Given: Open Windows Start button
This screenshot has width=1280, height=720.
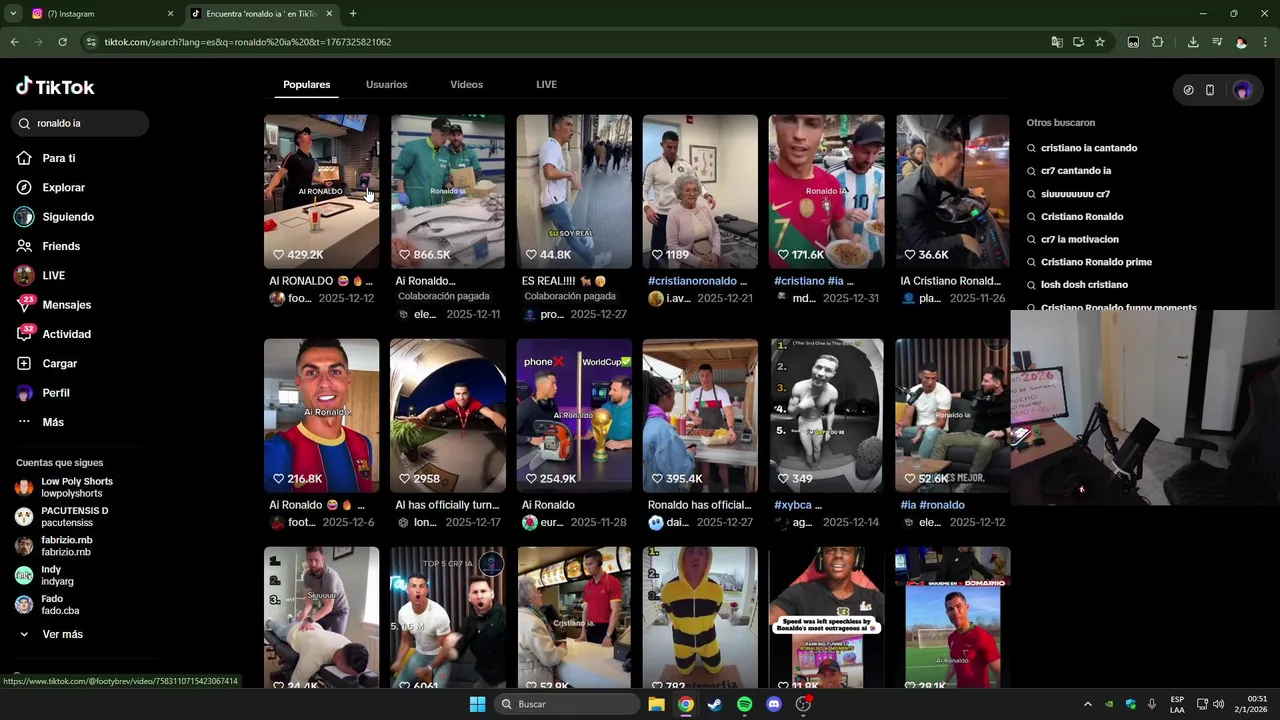Looking at the screenshot, I should point(477,704).
